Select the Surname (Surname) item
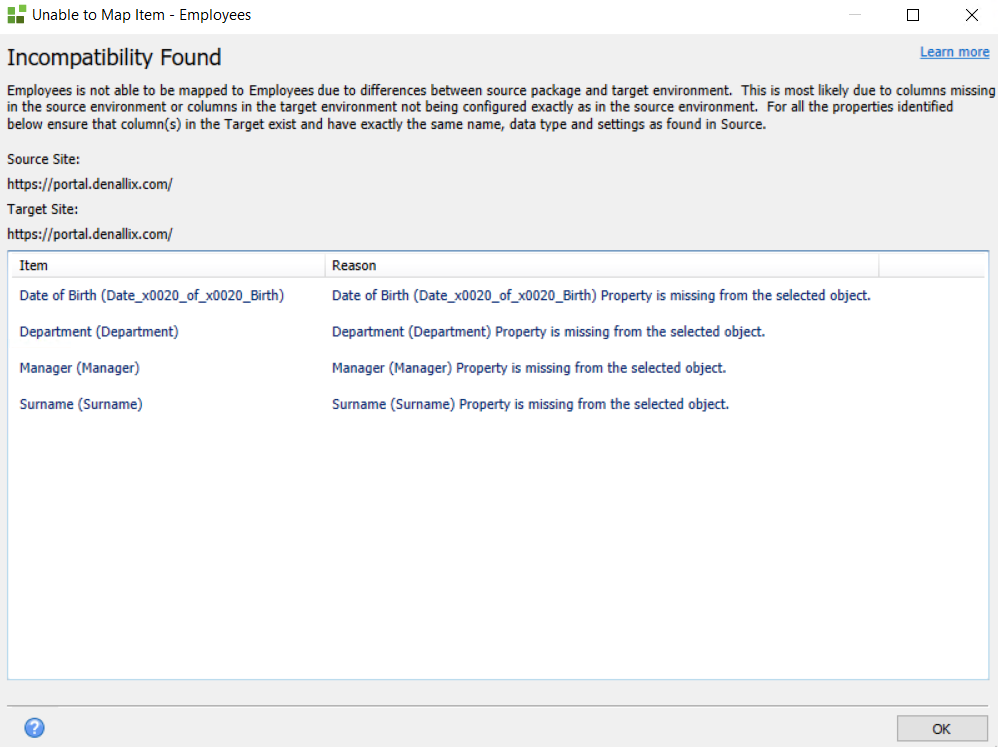The image size is (998, 747). click(81, 404)
